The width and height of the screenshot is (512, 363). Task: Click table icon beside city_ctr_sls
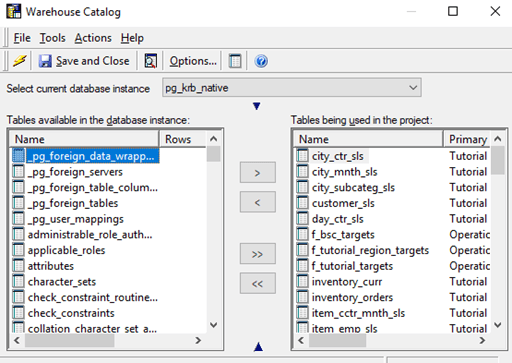302,156
